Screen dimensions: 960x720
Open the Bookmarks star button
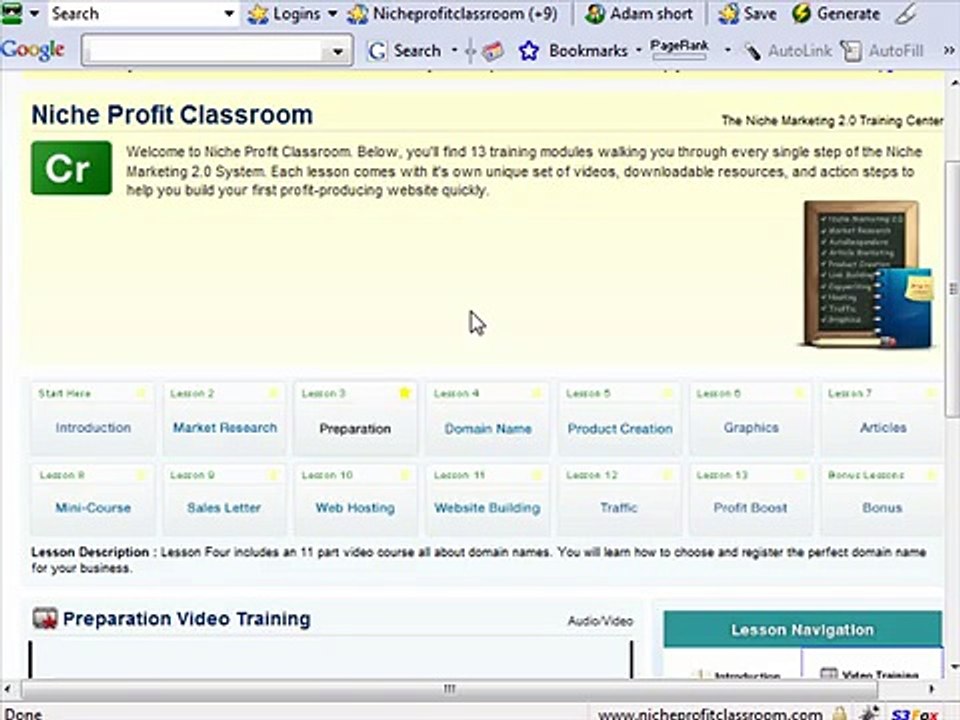[x=574, y=51]
